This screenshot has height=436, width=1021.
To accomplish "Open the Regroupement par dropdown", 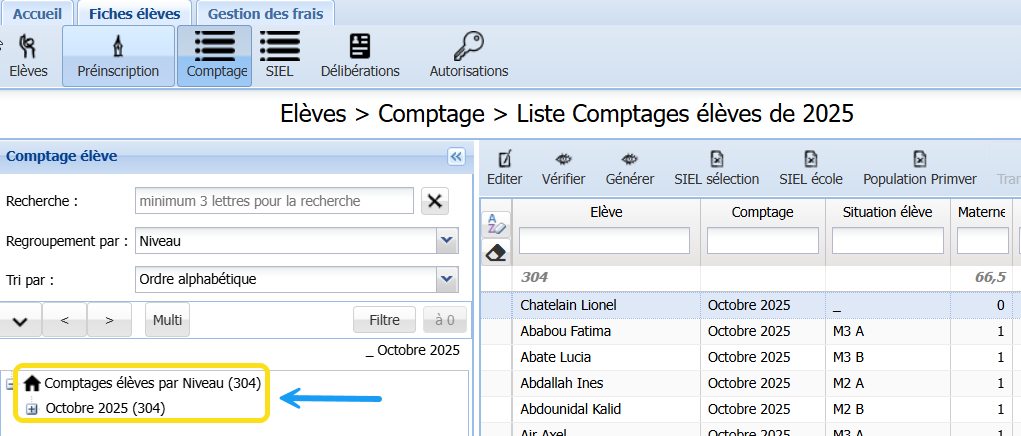I will (446, 241).
